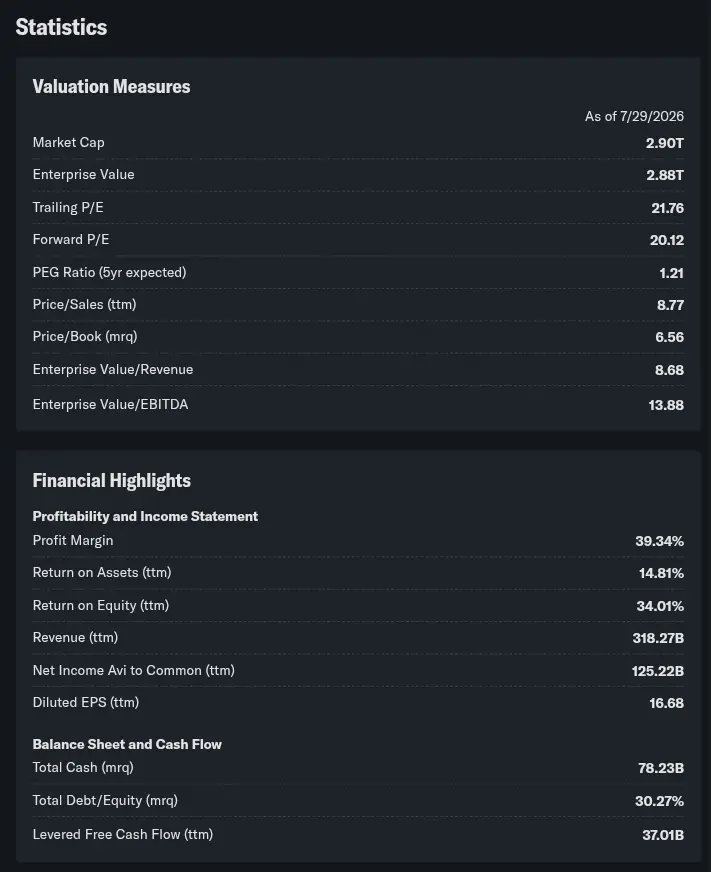This screenshot has height=872, width=711.
Task: Select Enterprise Value/EBITDA value 13.88
Action: point(666,405)
